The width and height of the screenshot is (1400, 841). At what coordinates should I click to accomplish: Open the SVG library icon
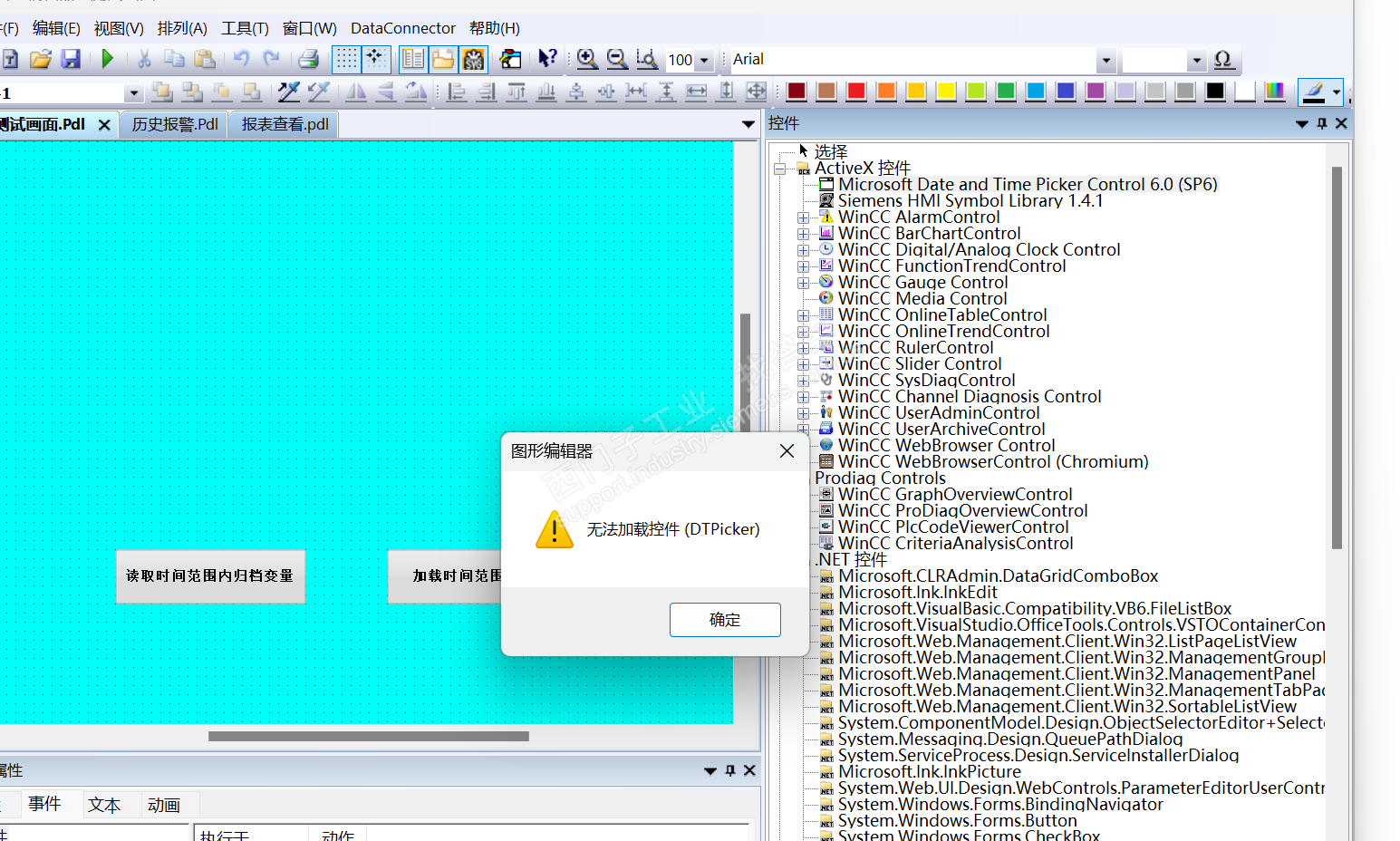click(473, 60)
